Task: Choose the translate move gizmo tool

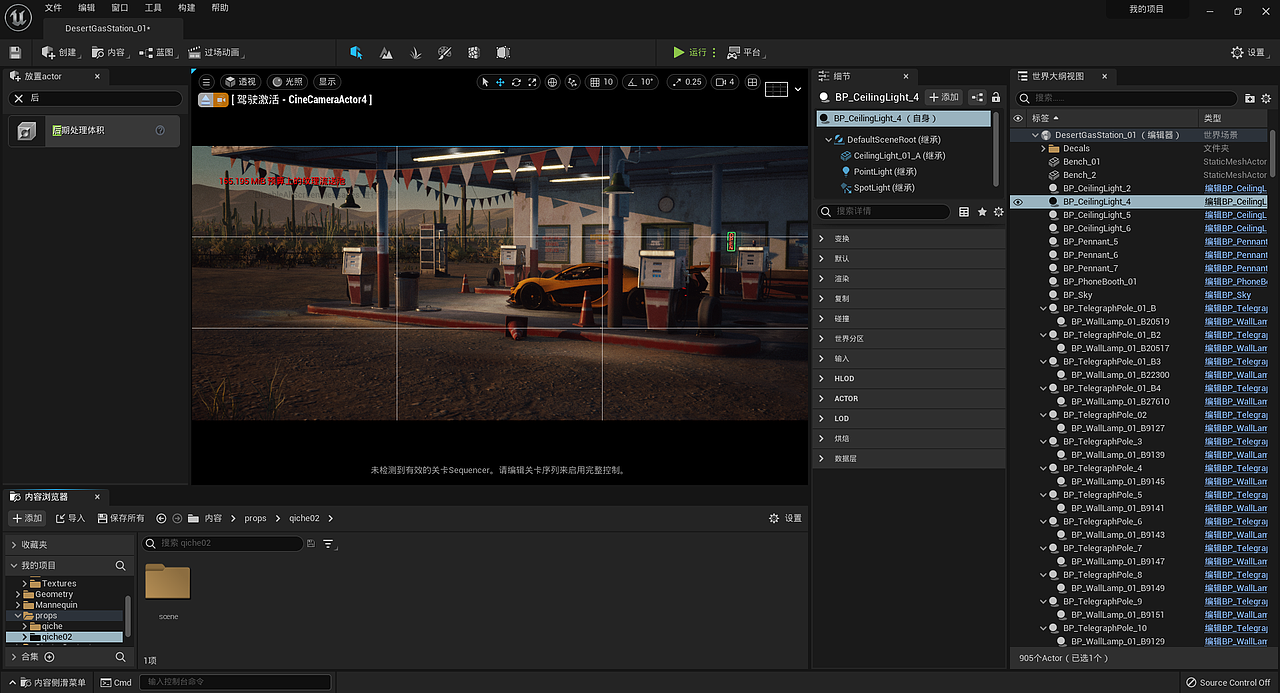Action: (x=500, y=82)
